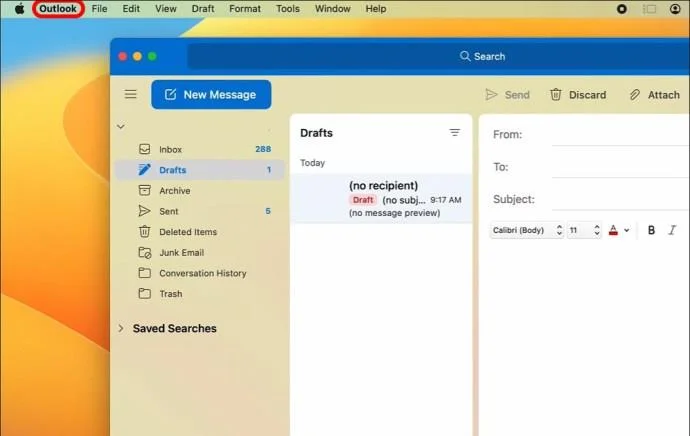Toggle bold text formatting

(x=651, y=230)
